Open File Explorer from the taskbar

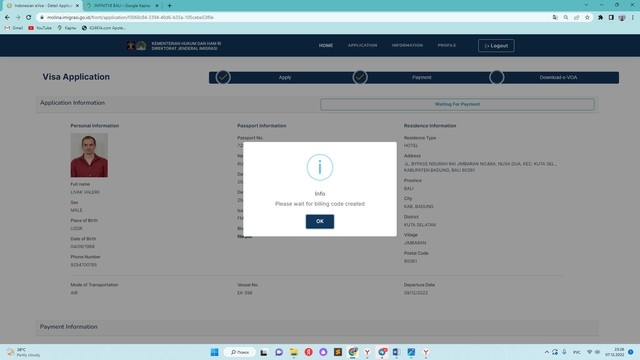click(x=294, y=352)
